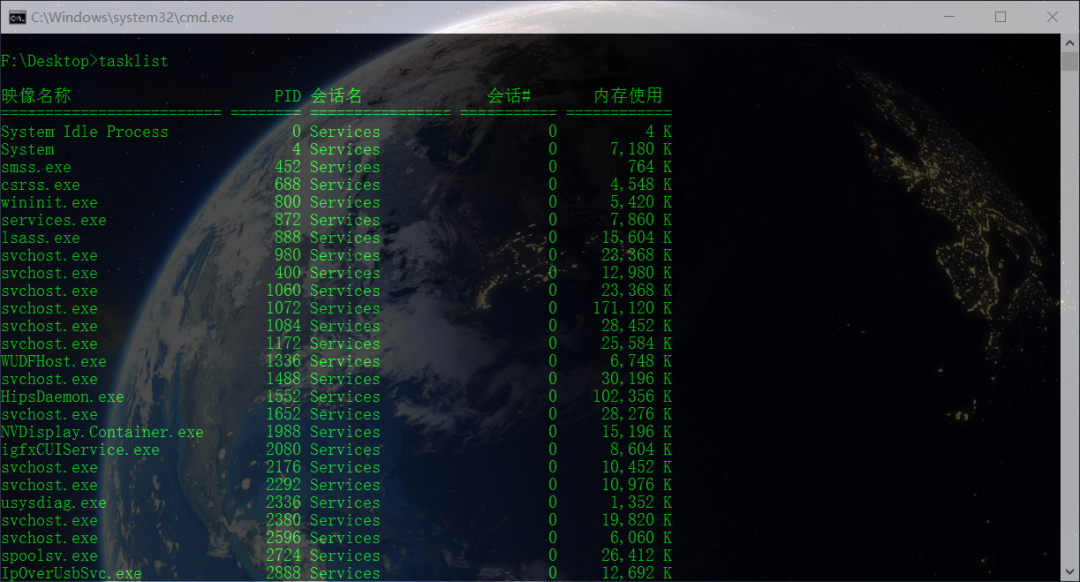Minimize the cmd.exe window

[x=949, y=17]
